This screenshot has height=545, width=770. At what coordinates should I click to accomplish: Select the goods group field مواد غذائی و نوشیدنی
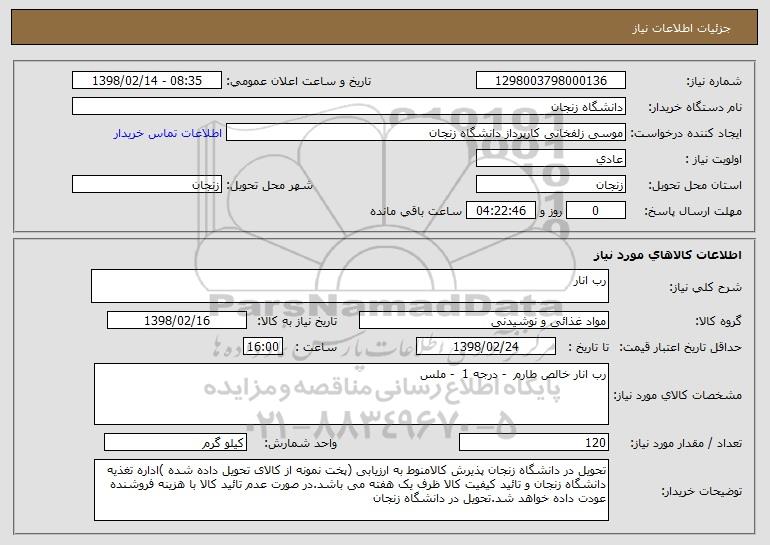pyautogui.click(x=484, y=321)
